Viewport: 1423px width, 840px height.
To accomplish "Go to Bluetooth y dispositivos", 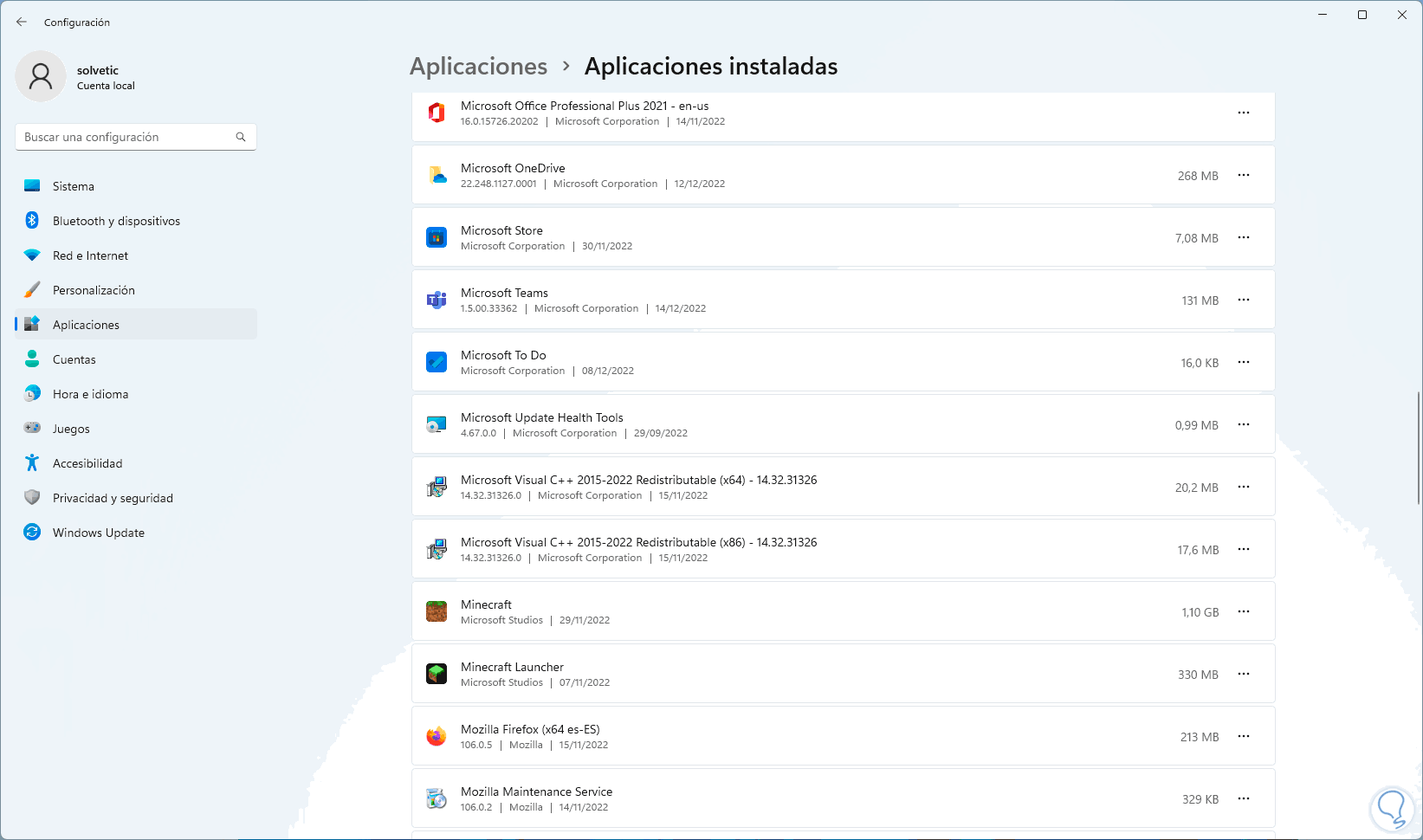I will coord(116,221).
